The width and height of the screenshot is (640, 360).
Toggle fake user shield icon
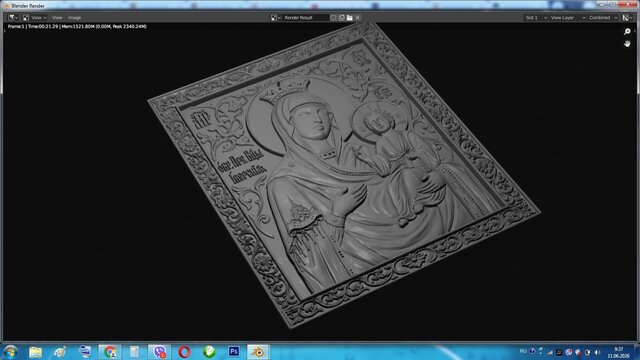(333, 18)
